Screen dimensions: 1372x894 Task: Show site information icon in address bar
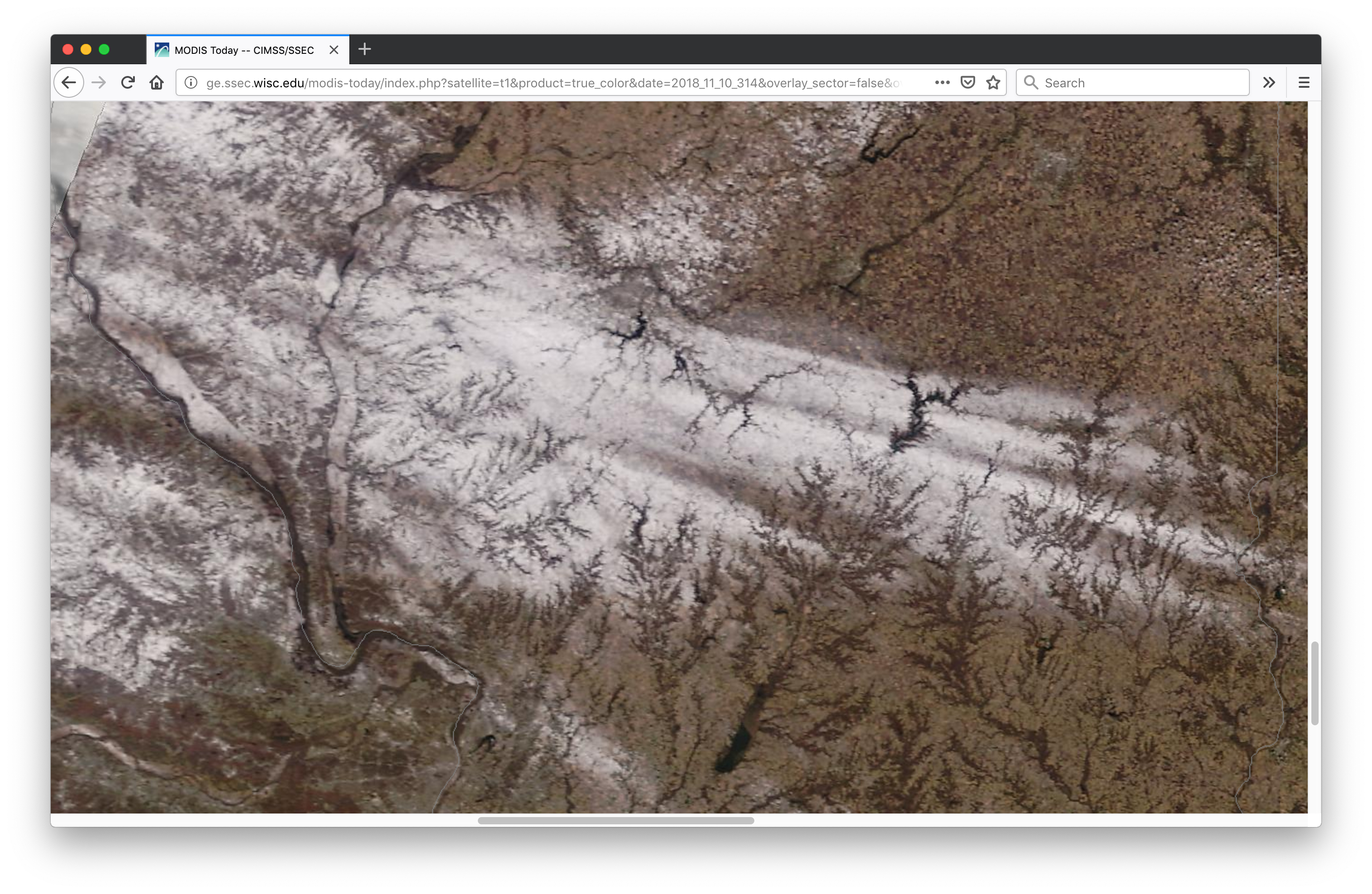(x=191, y=82)
